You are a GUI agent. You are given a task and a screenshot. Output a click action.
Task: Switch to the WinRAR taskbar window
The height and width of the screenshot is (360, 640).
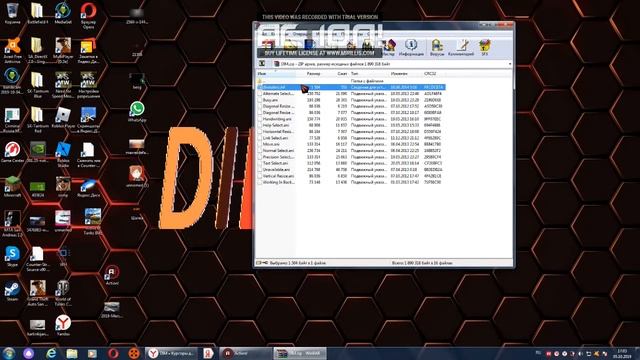(x=300, y=353)
